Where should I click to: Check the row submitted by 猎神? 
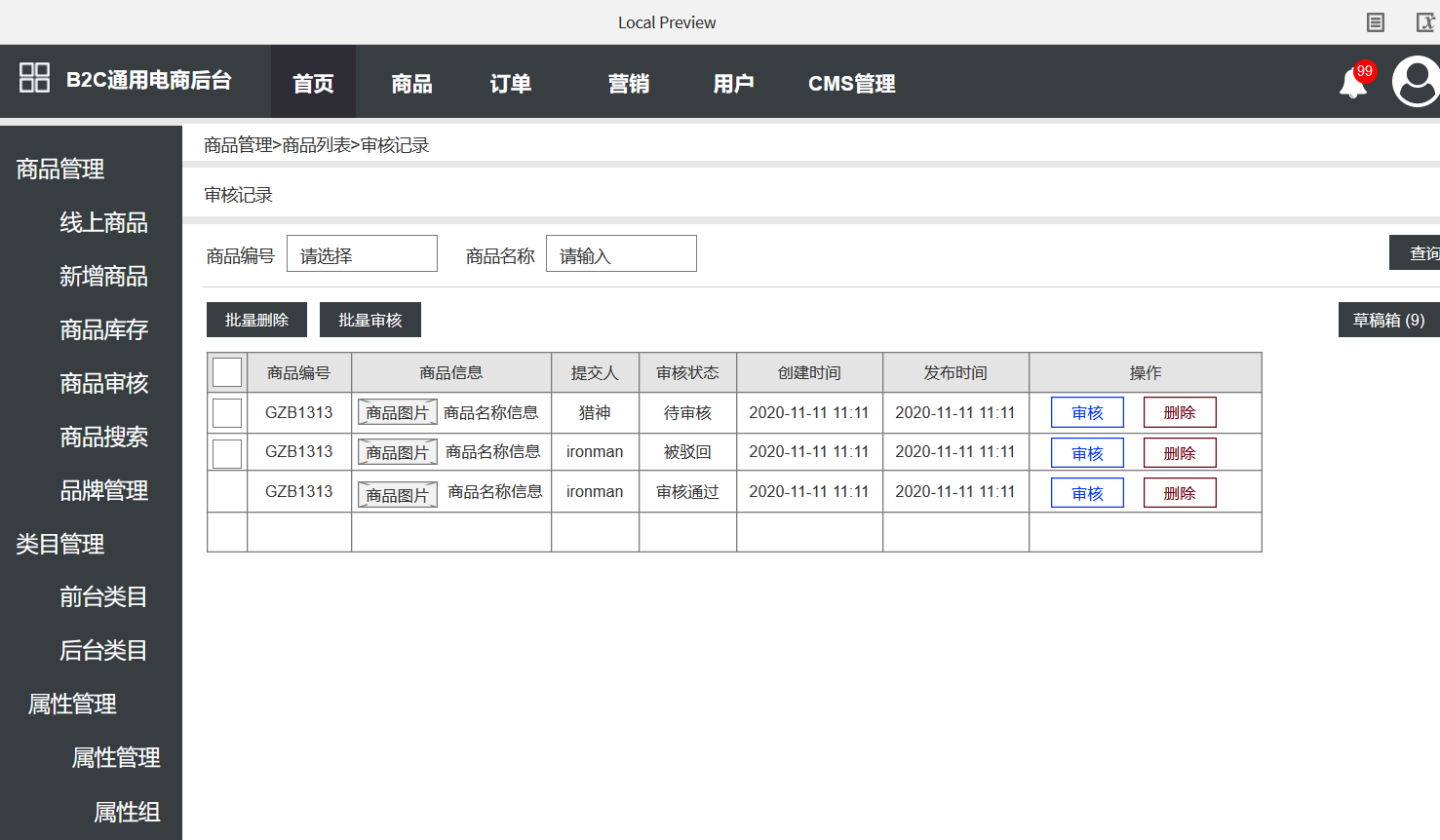(x=227, y=413)
